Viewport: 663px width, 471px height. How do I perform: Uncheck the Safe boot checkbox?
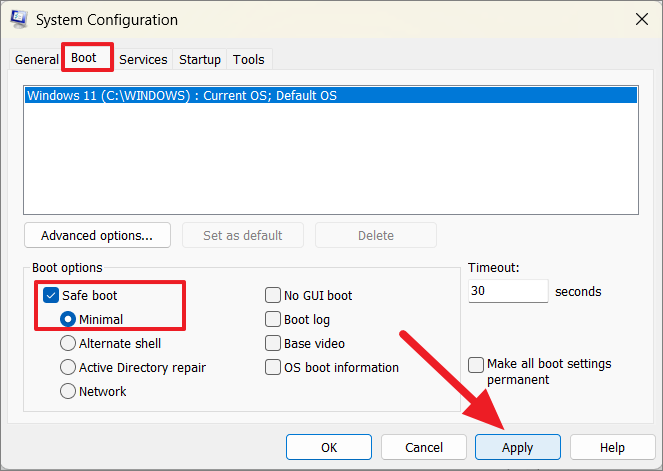coord(51,295)
